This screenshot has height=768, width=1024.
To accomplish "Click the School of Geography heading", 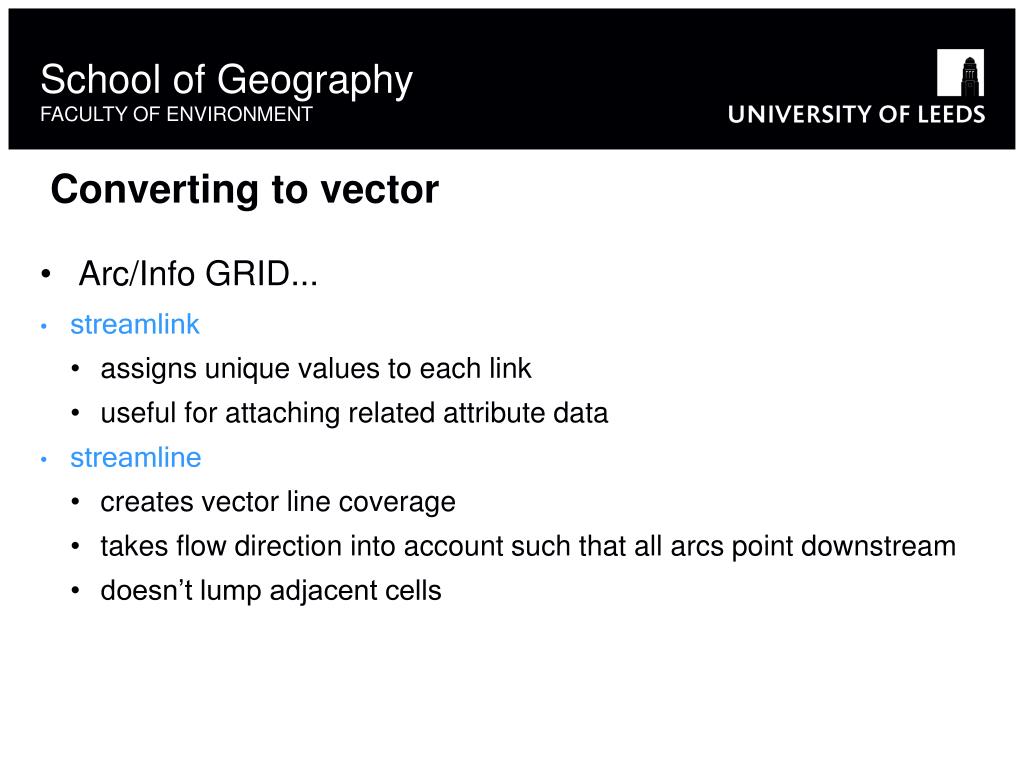I will [x=227, y=80].
